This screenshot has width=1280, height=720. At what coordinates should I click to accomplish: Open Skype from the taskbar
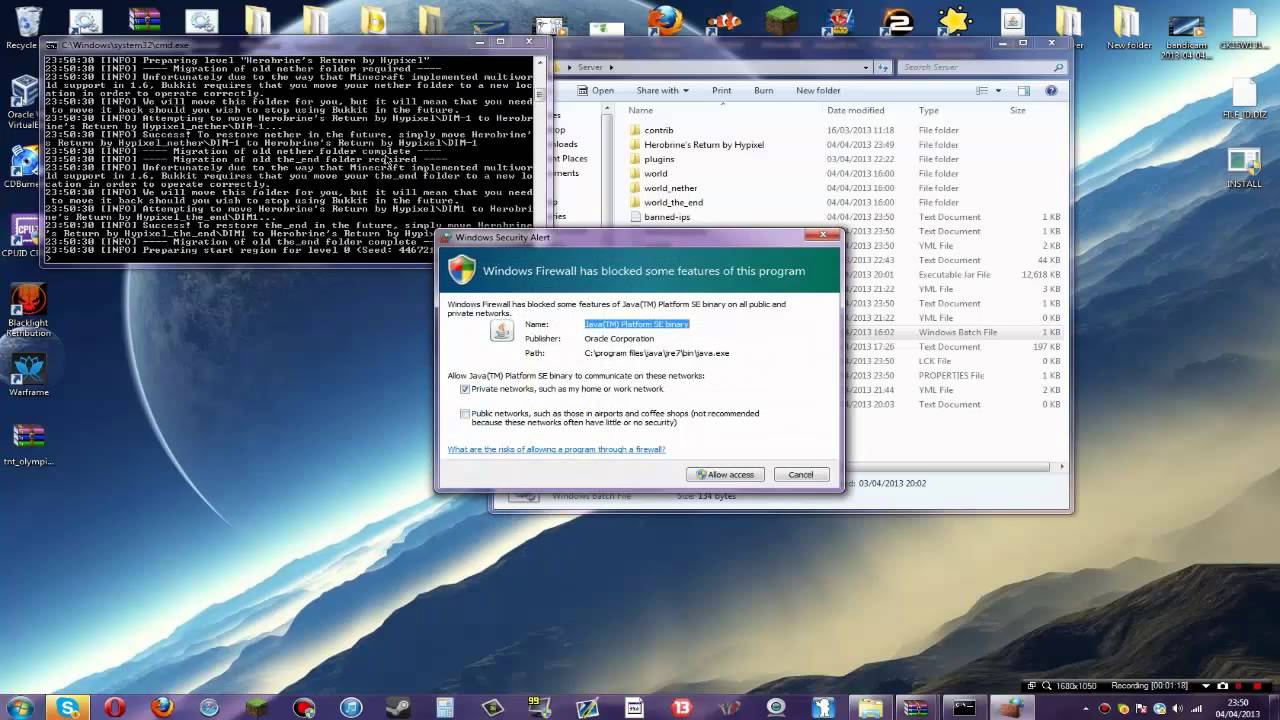click(x=68, y=707)
